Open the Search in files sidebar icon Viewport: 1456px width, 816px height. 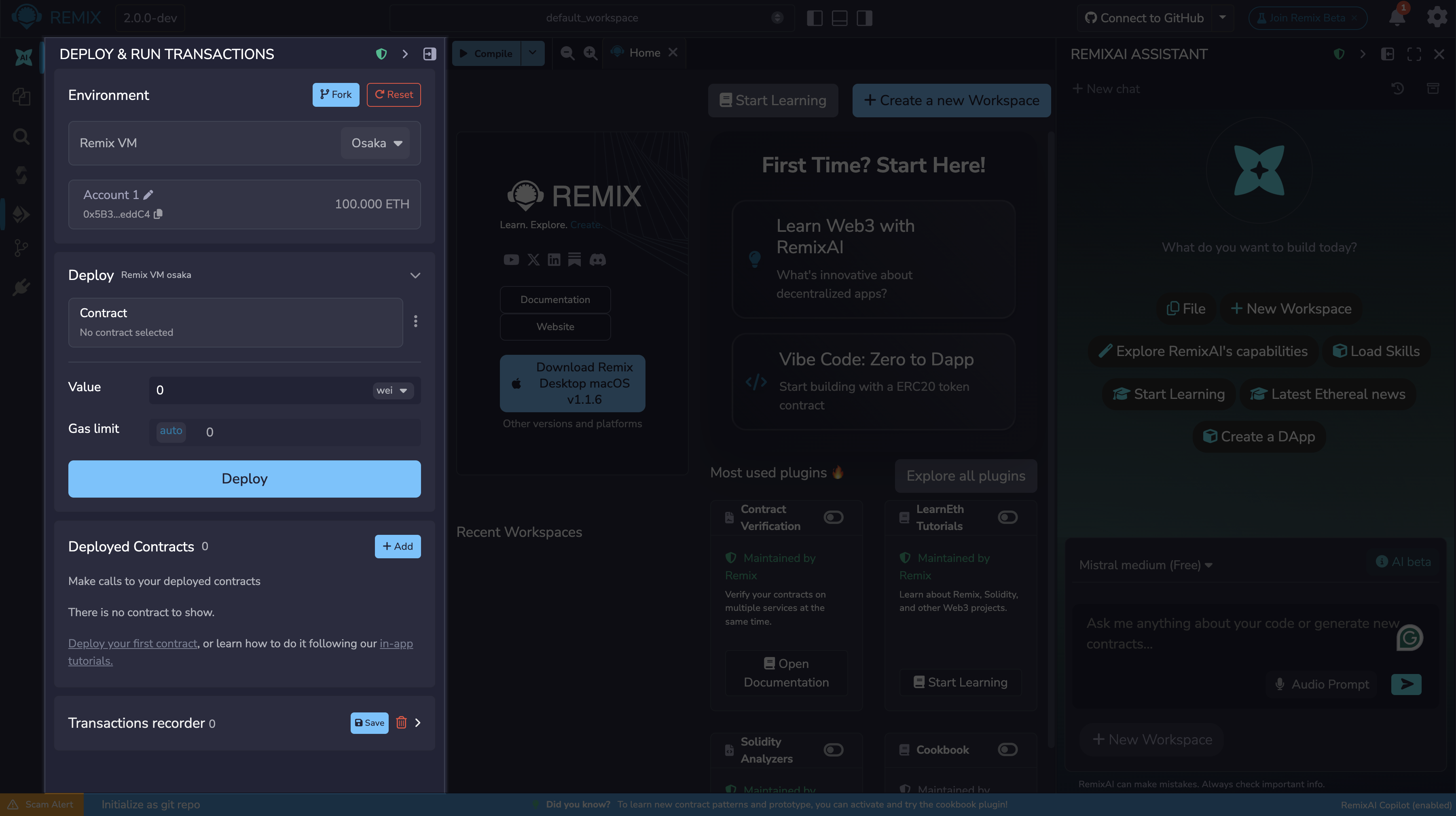[21, 136]
